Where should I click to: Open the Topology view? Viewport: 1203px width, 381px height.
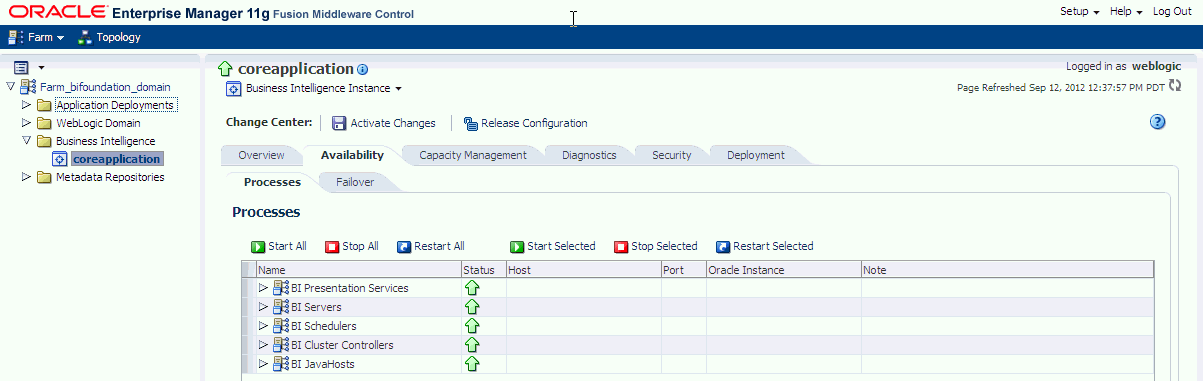[x=110, y=37]
